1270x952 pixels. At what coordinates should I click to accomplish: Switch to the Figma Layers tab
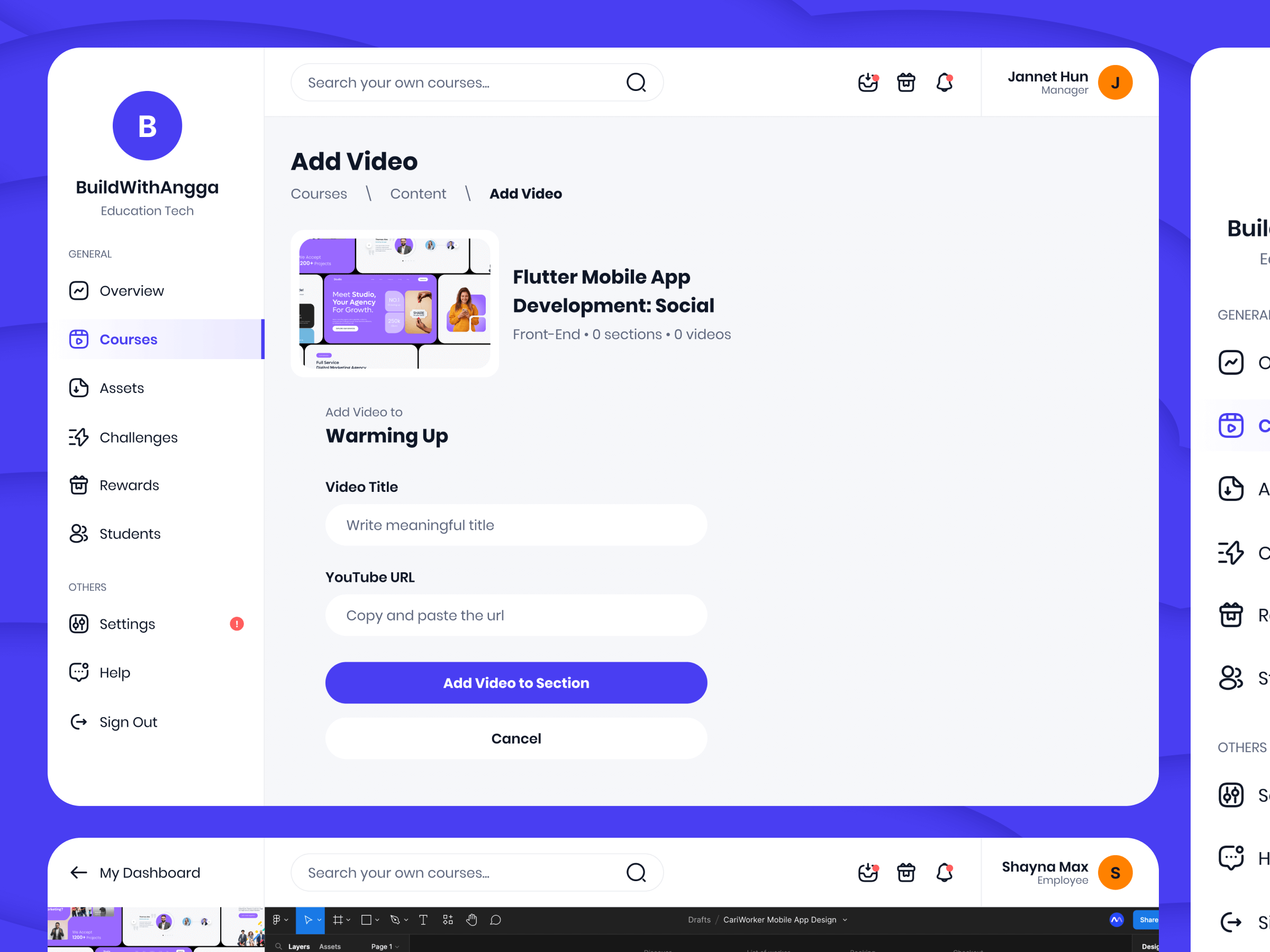(x=298, y=946)
